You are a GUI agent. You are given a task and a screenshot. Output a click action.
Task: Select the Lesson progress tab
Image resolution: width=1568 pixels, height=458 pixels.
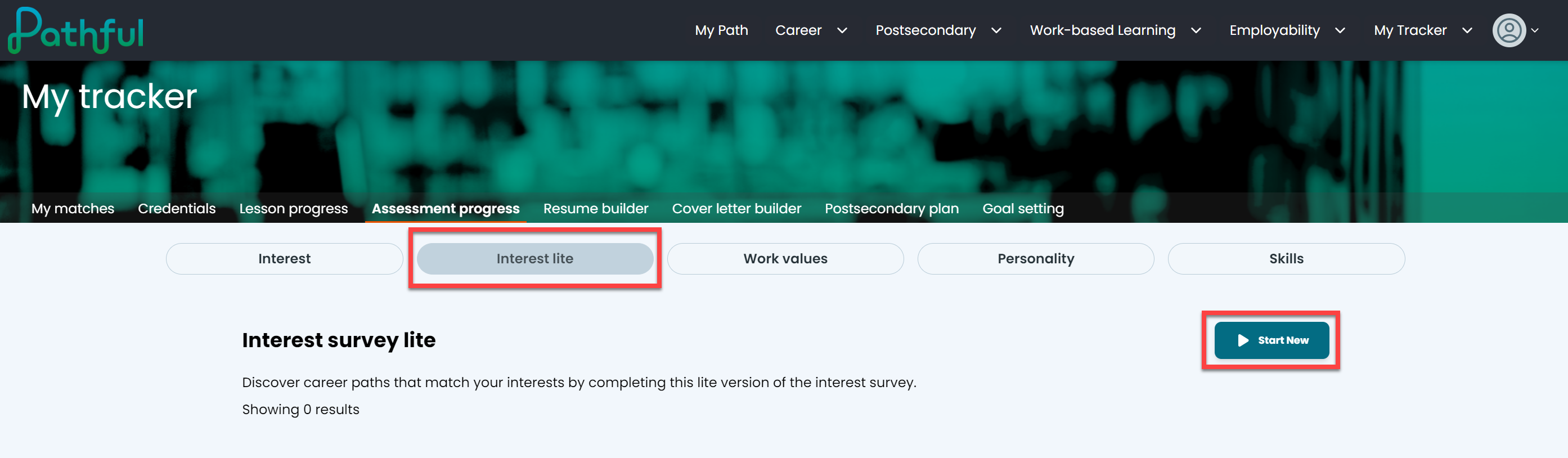(x=293, y=208)
